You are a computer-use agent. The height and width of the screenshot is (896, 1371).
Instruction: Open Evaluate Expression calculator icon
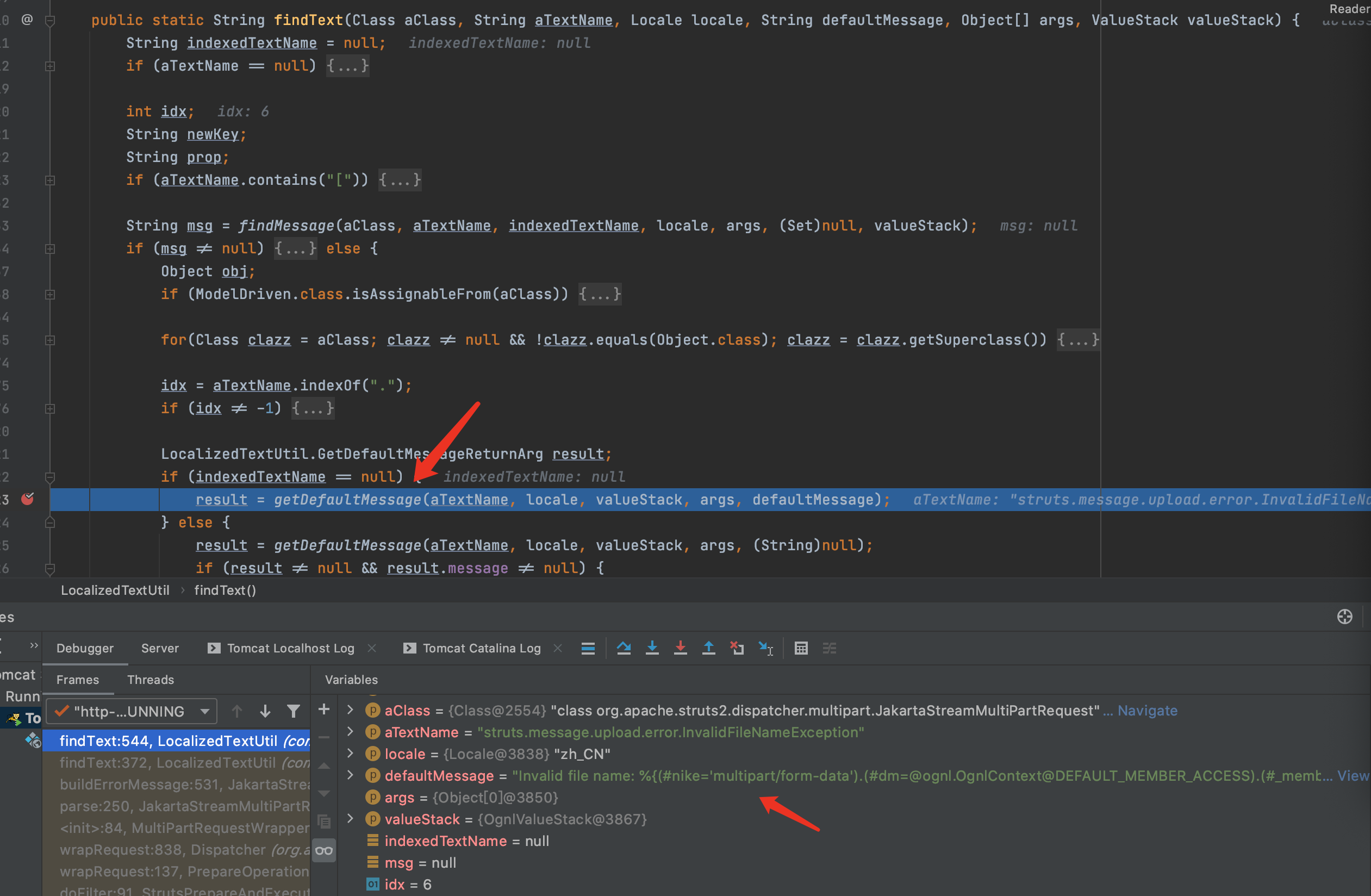[801, 648]
